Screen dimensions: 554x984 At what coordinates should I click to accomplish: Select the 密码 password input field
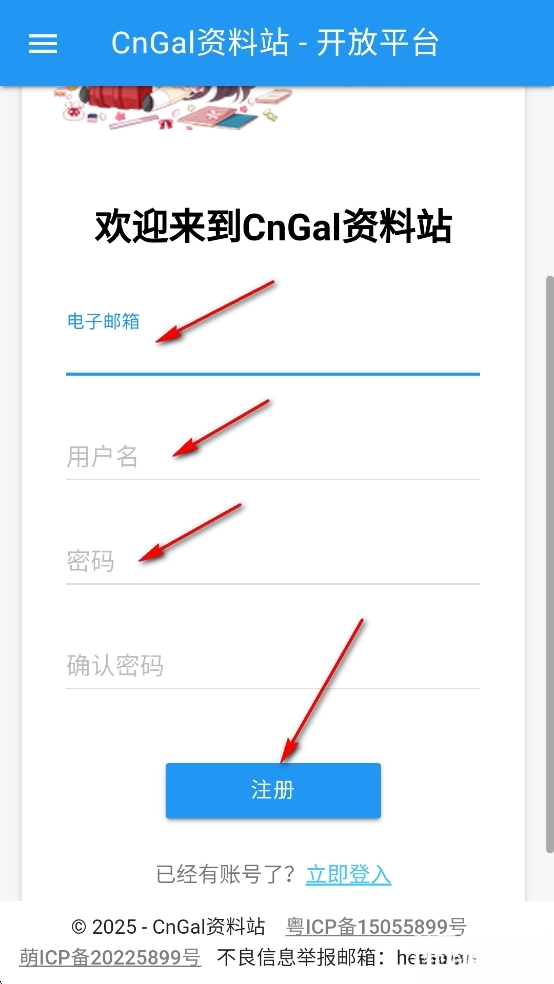(x=273, y=561)
